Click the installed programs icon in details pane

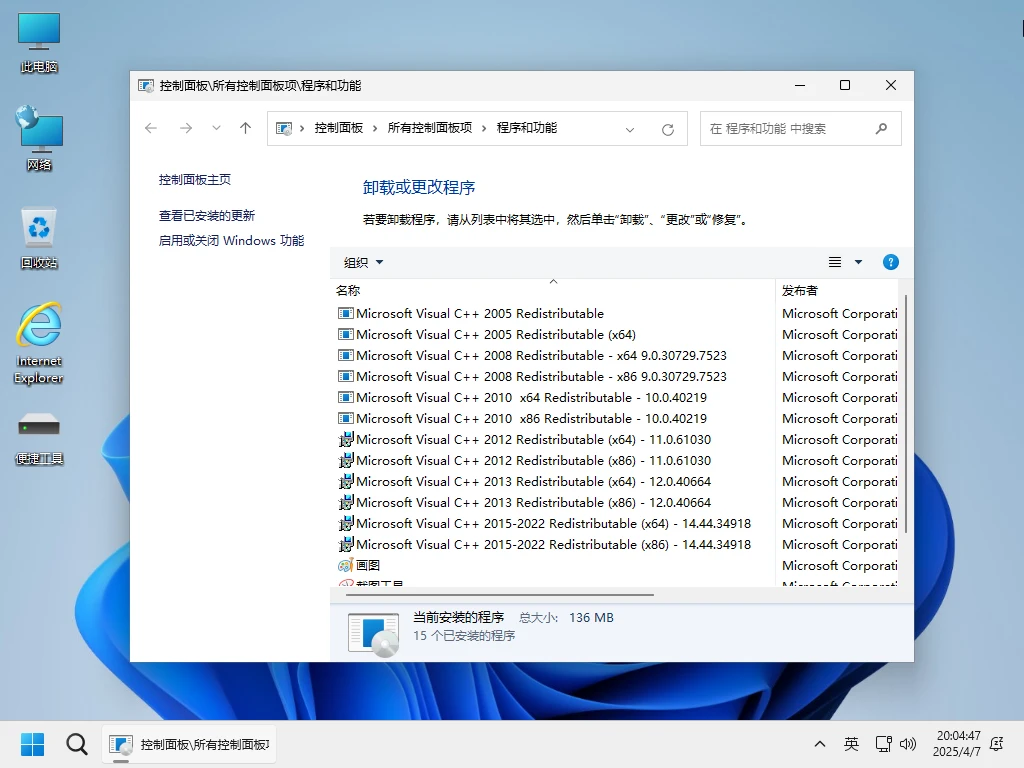(x=373, y=633)
